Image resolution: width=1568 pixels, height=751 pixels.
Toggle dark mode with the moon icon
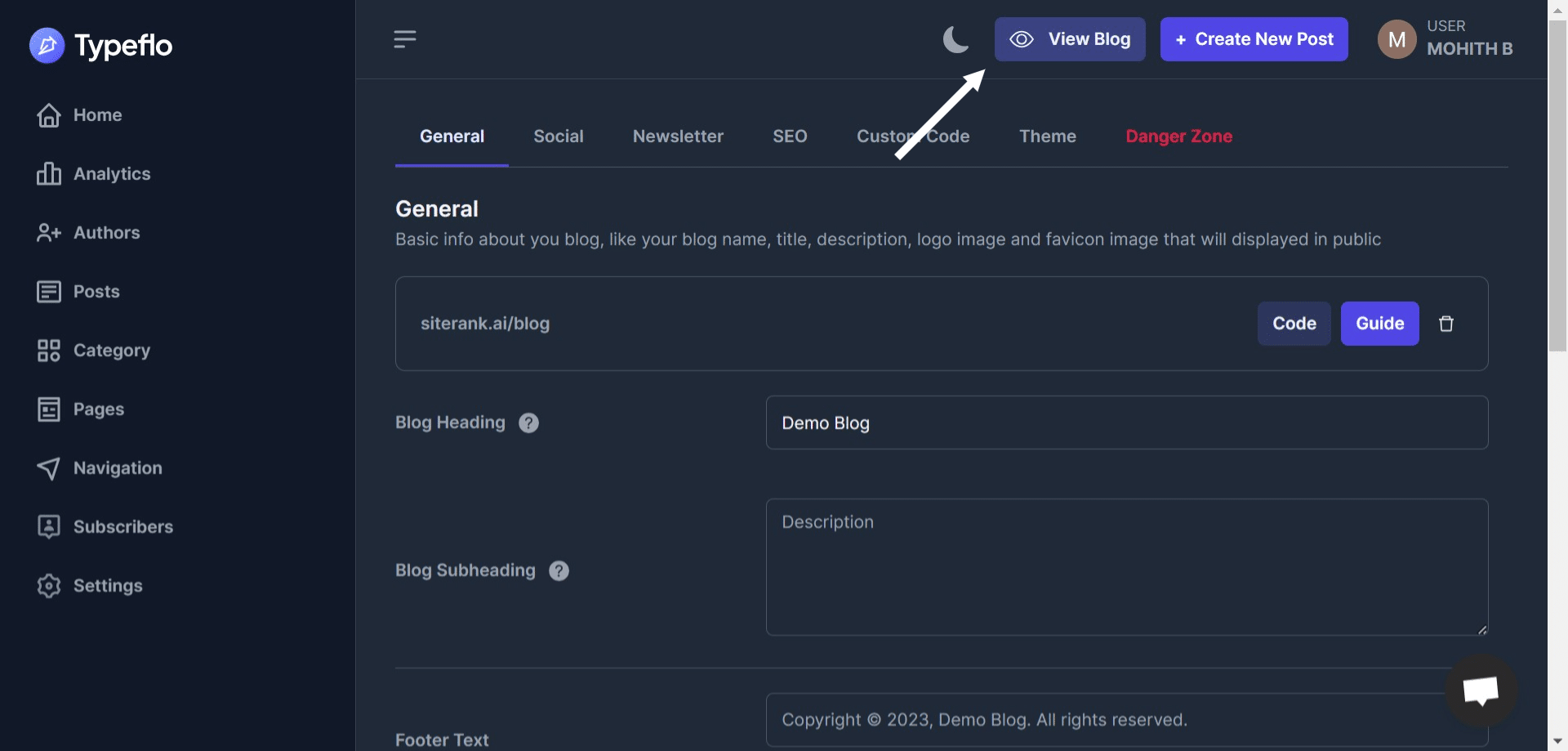[955, 38]
